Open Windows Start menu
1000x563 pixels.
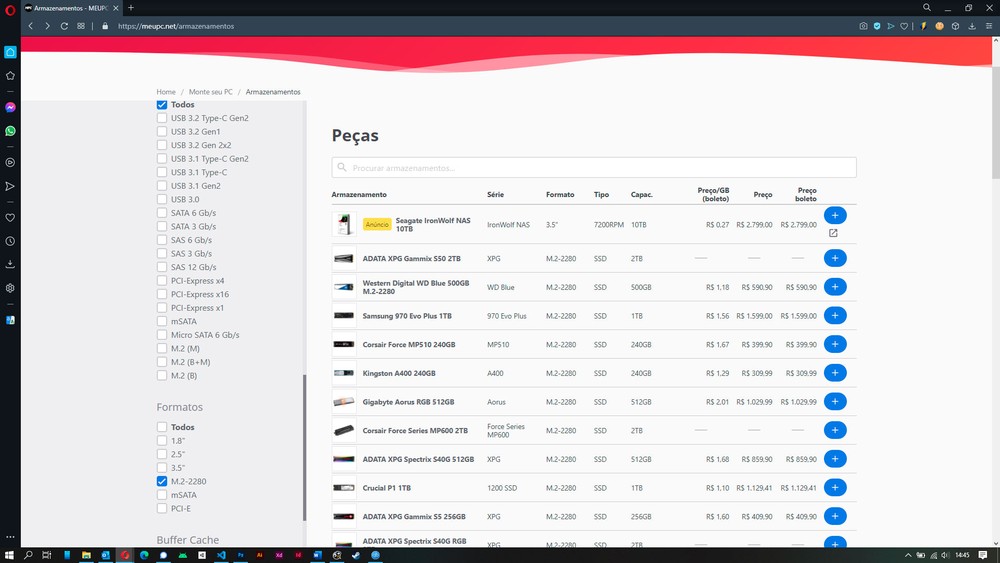tap(9, 555)
